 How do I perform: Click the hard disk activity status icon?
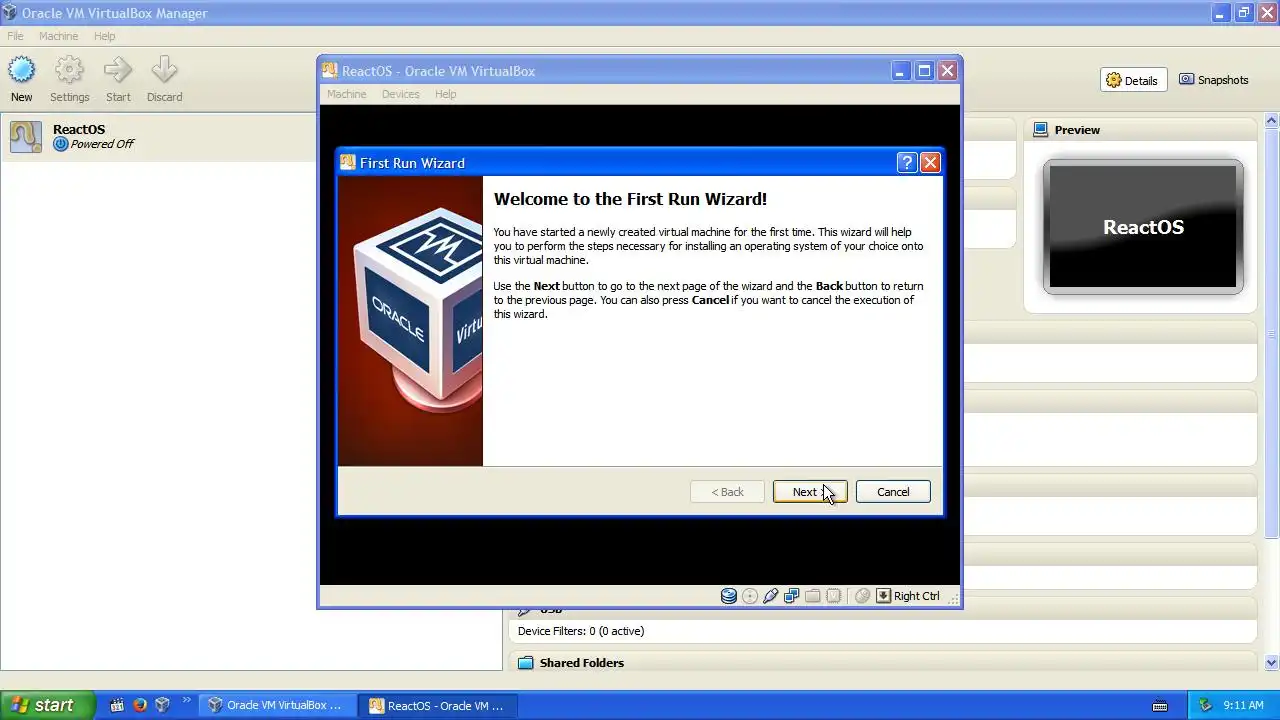(729, 596)
